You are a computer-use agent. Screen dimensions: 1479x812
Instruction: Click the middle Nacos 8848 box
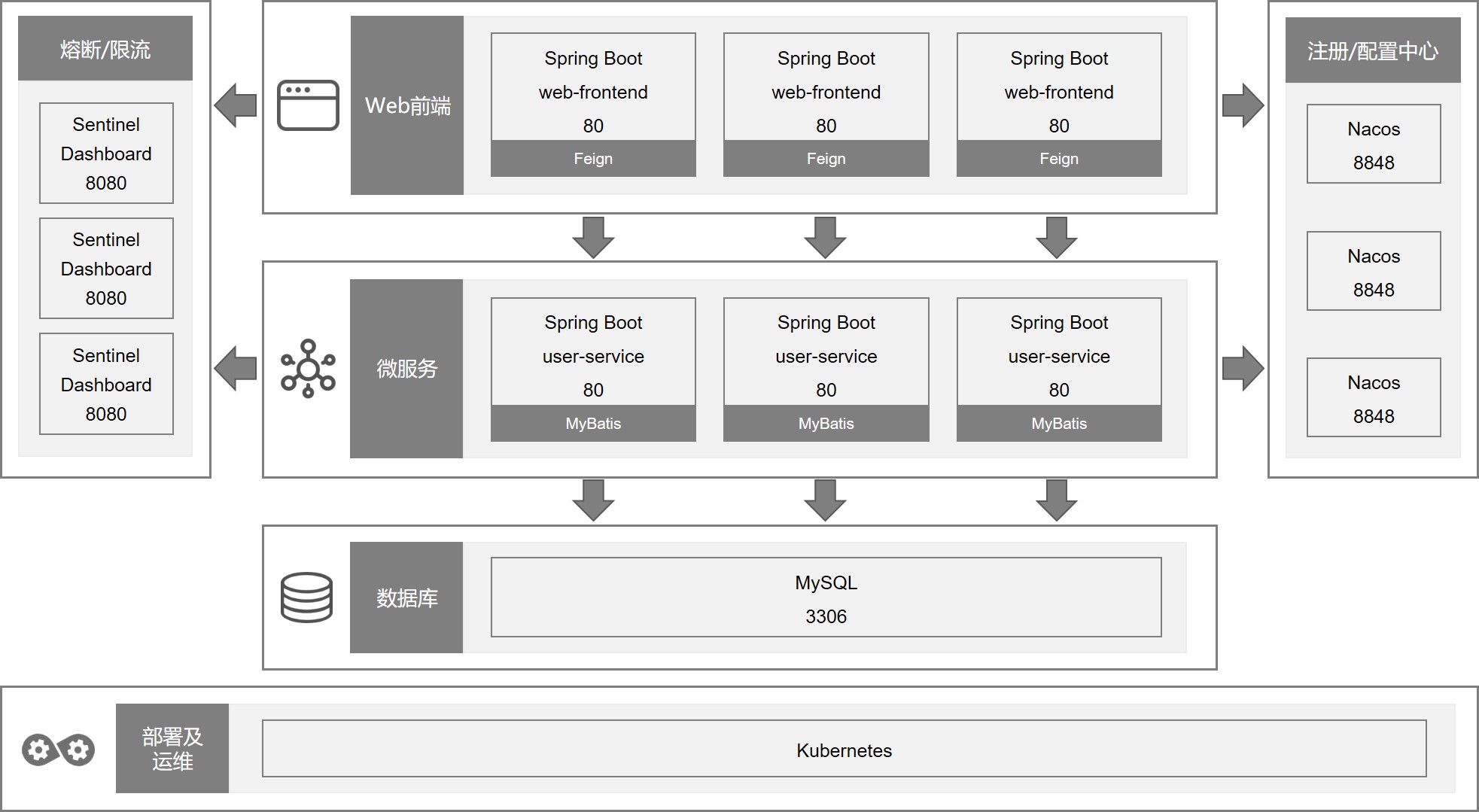pos(1374,271)
